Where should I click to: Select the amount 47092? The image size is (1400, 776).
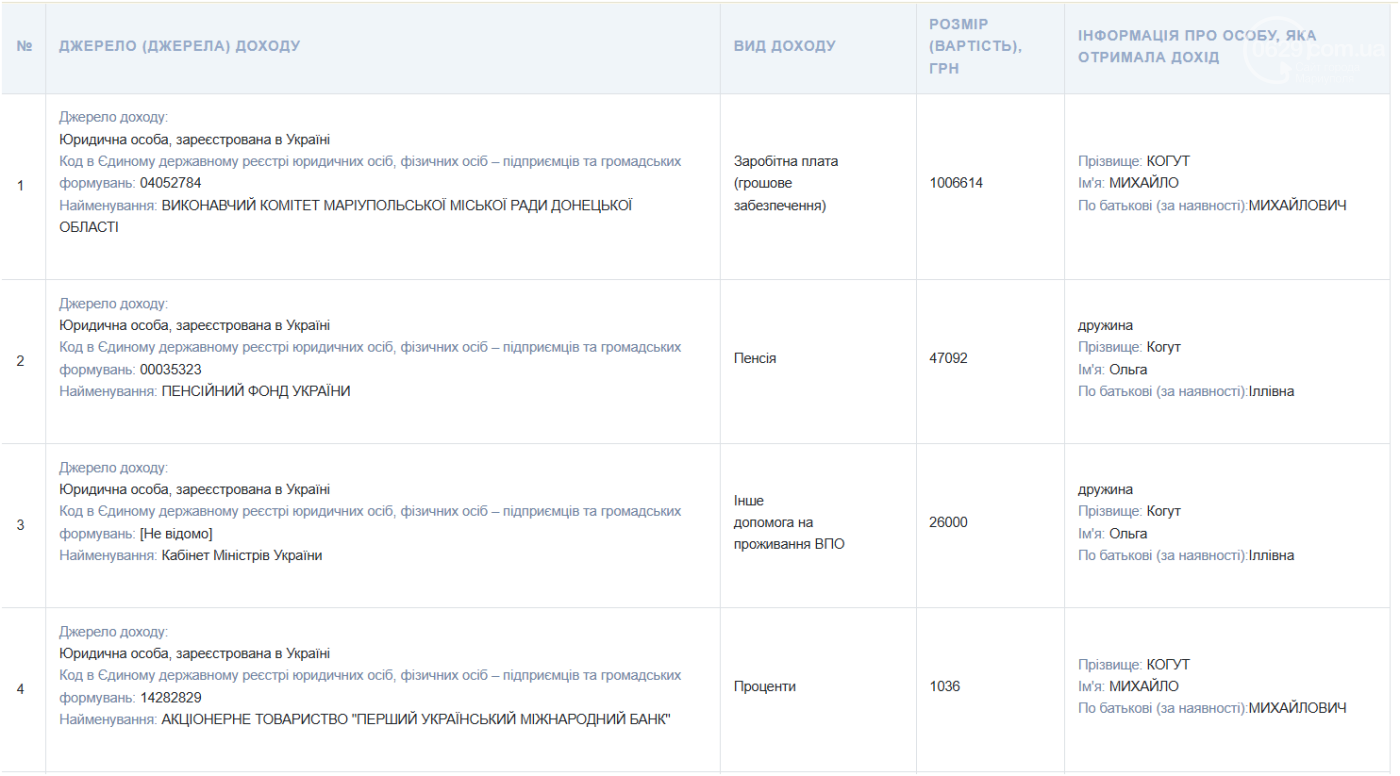948,358
